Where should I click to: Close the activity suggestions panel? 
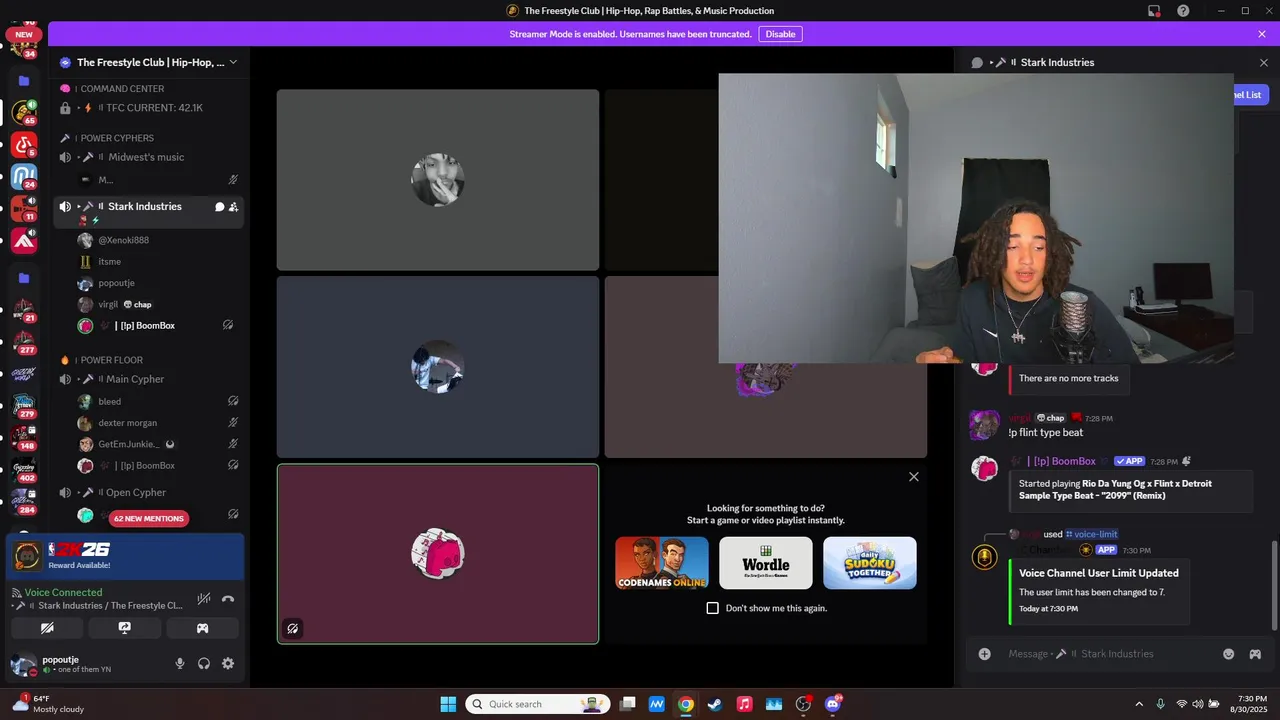click(x=913, y=477)
